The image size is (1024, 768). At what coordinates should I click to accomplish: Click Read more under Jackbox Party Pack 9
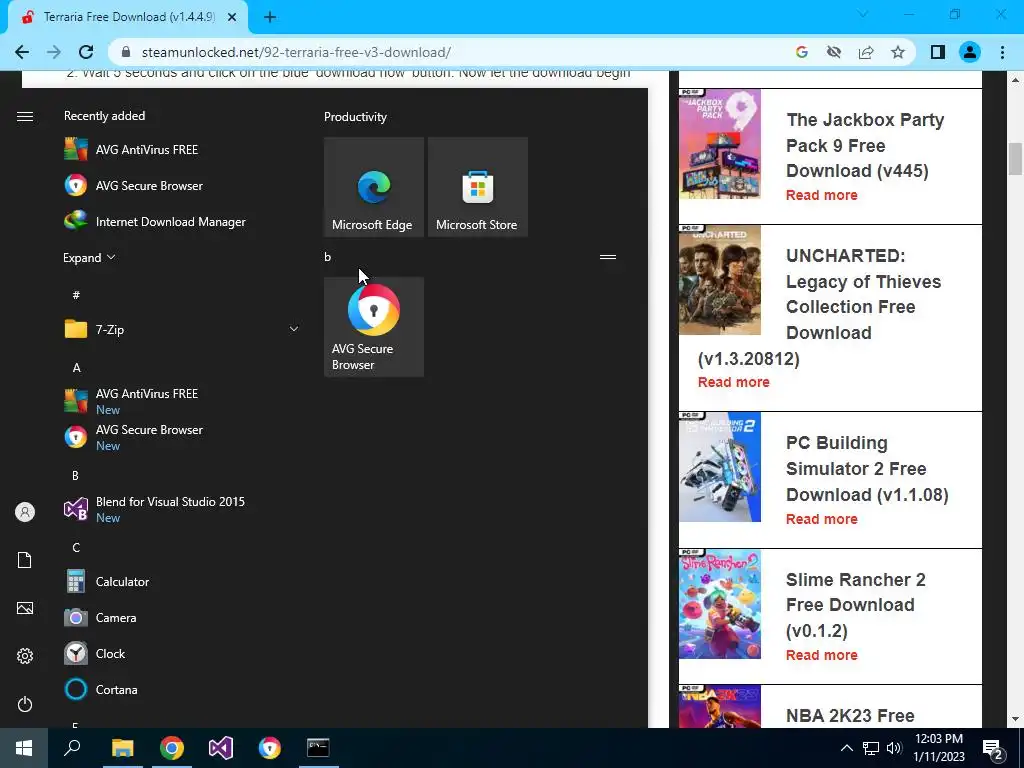[822, 195]
